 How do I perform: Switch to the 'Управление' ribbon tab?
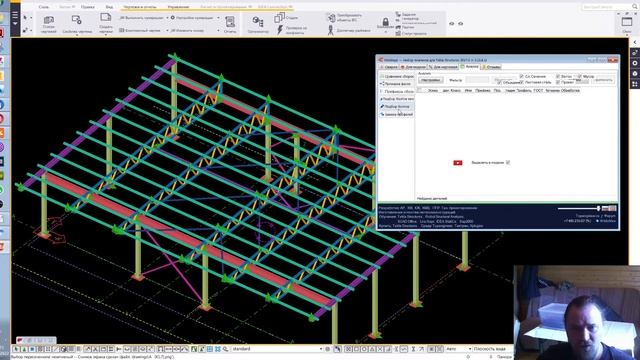pyautogui.click(x=178, y=7)
